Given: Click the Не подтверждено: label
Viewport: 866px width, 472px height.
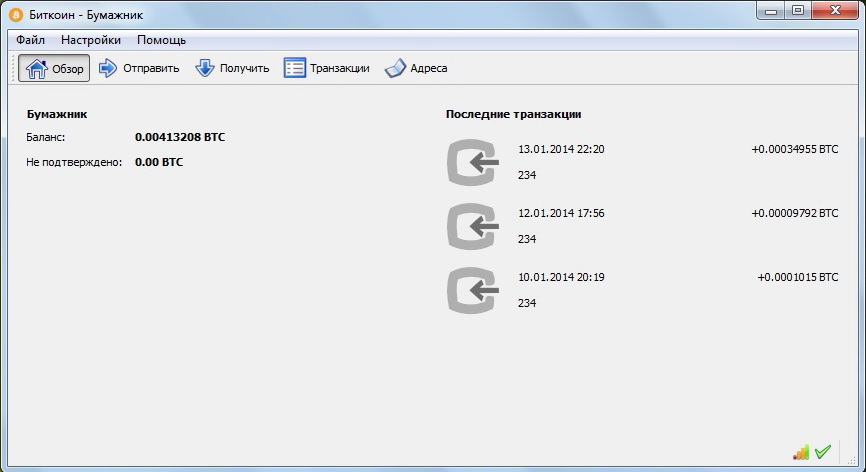Looking at the screenshot, I should 74,162.
